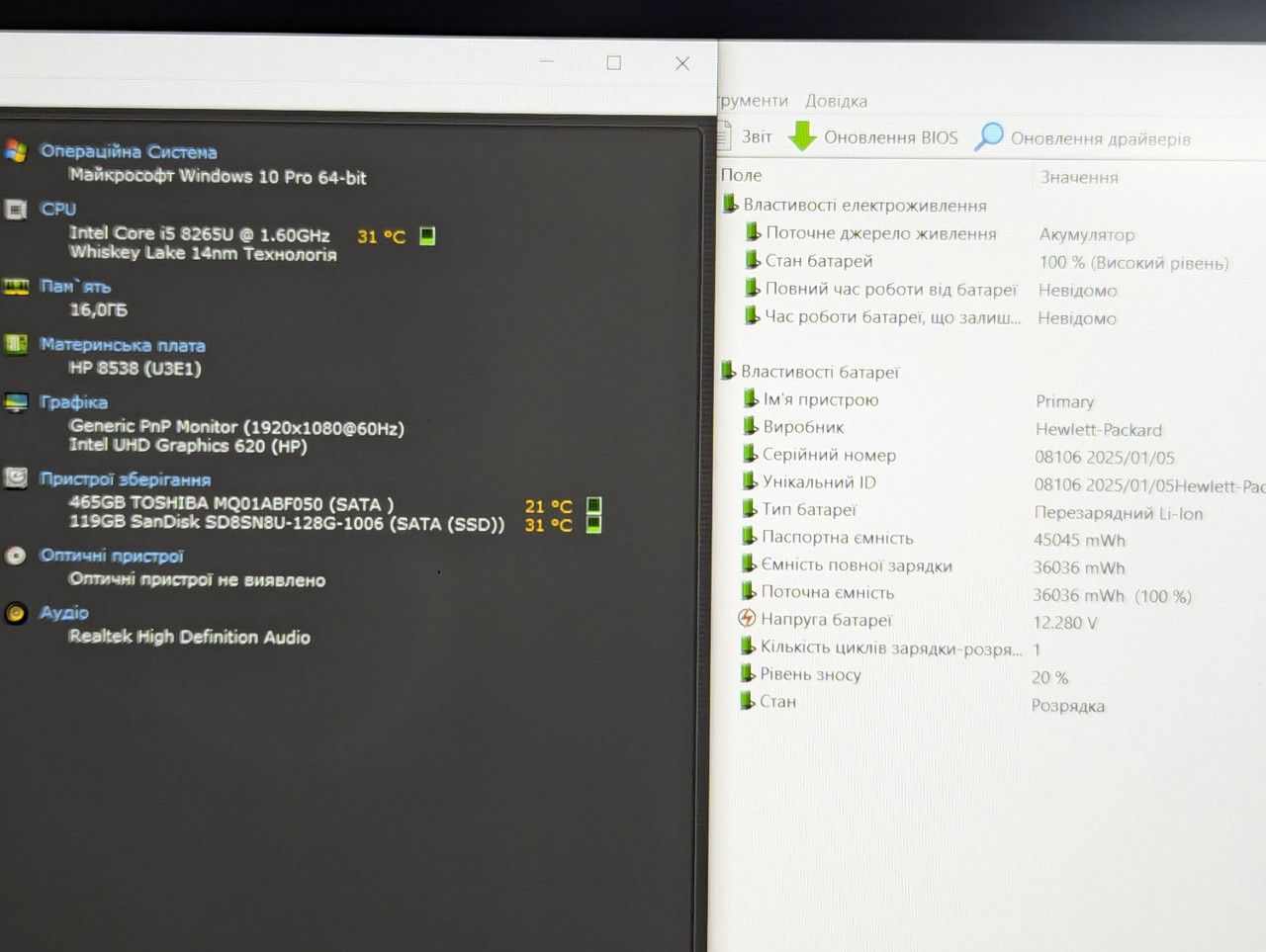Open the Довідка menu
This screenshot has height=952, width=1266.
pos(836,101)
